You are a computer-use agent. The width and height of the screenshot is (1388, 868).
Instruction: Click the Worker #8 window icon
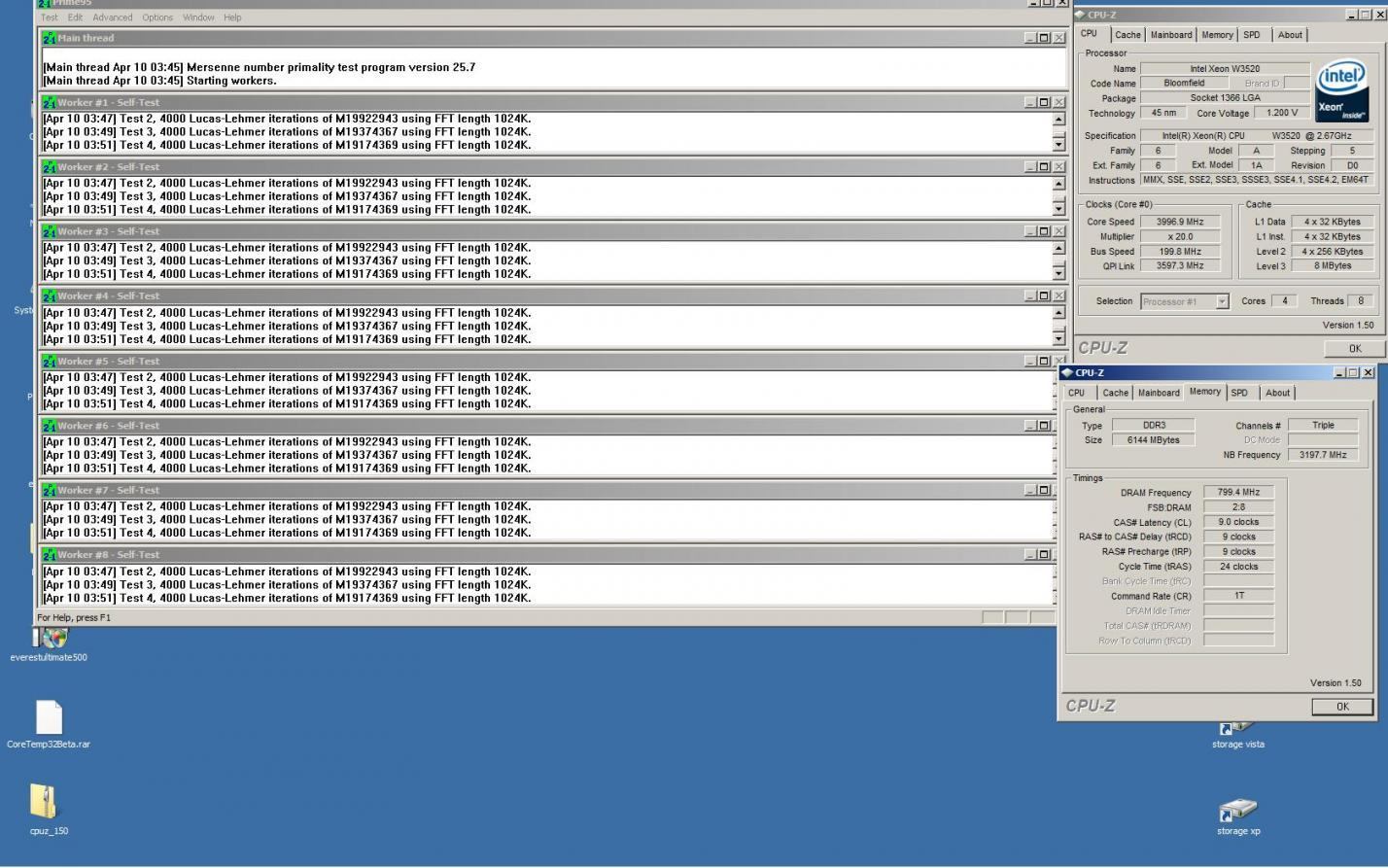pyautogui.click(x=49, y=554)
